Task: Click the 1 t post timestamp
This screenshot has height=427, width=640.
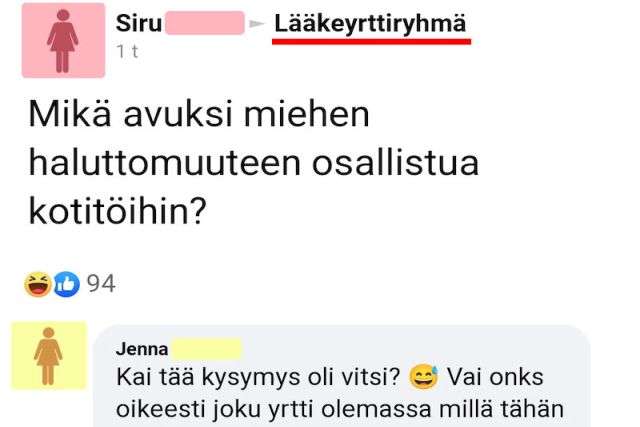Action: [127, 52]
